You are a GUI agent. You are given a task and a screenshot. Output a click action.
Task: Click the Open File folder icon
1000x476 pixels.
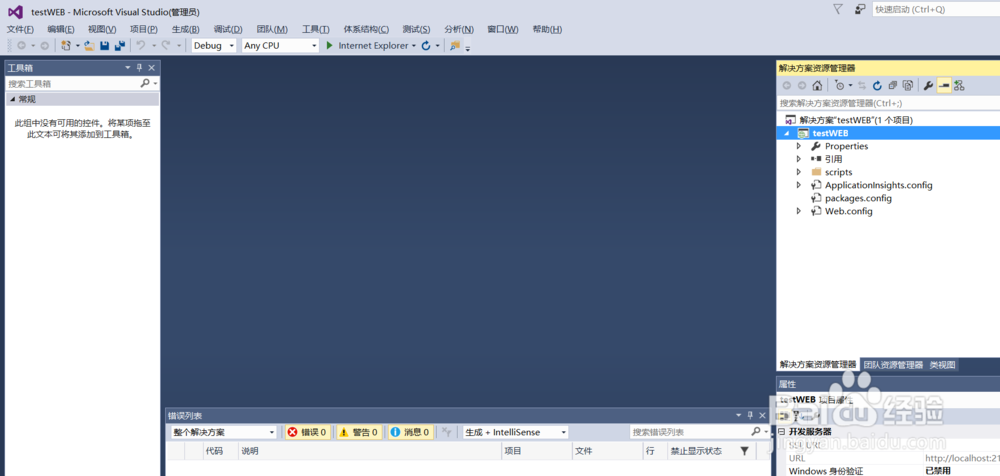pos(90,45)
